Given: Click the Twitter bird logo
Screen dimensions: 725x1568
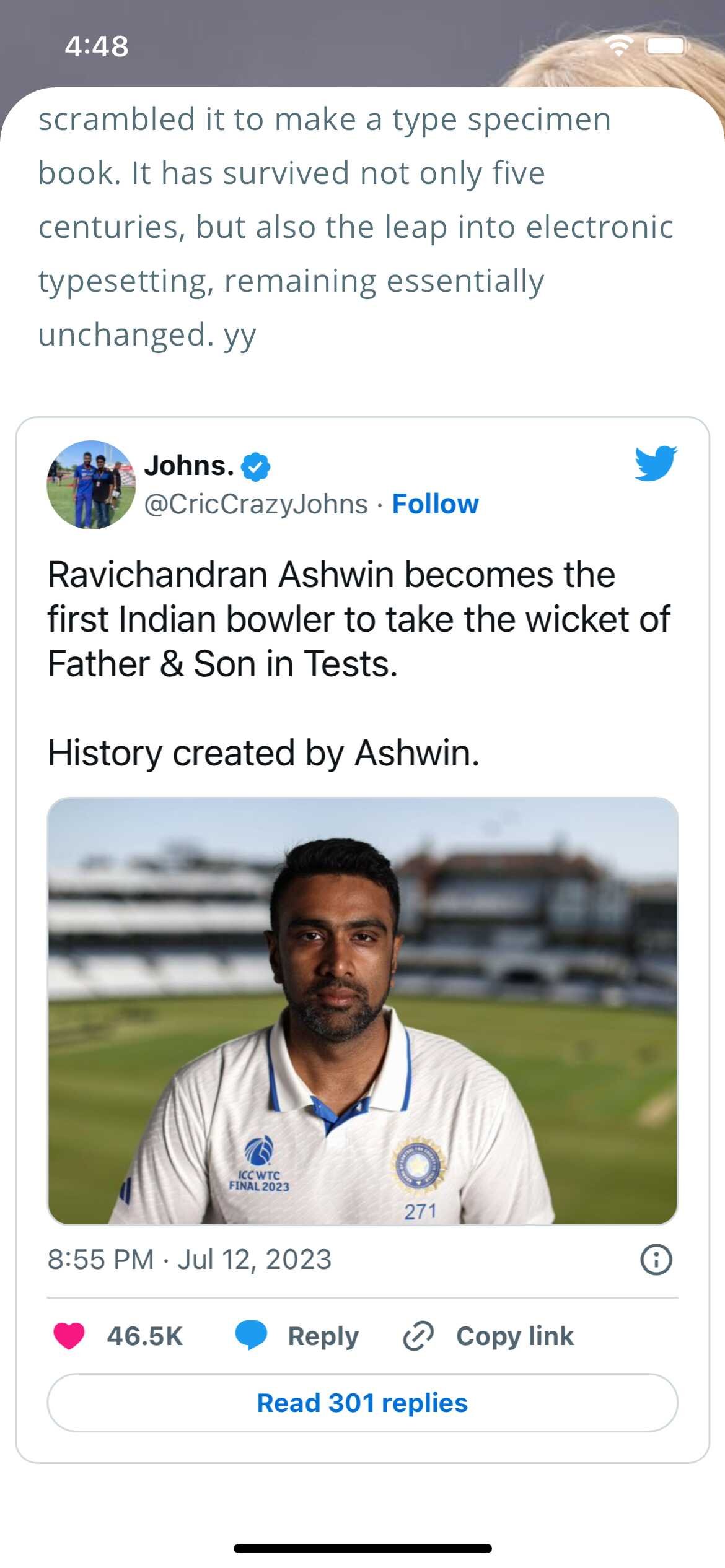Looking at the screenshot, I should 656,463.
